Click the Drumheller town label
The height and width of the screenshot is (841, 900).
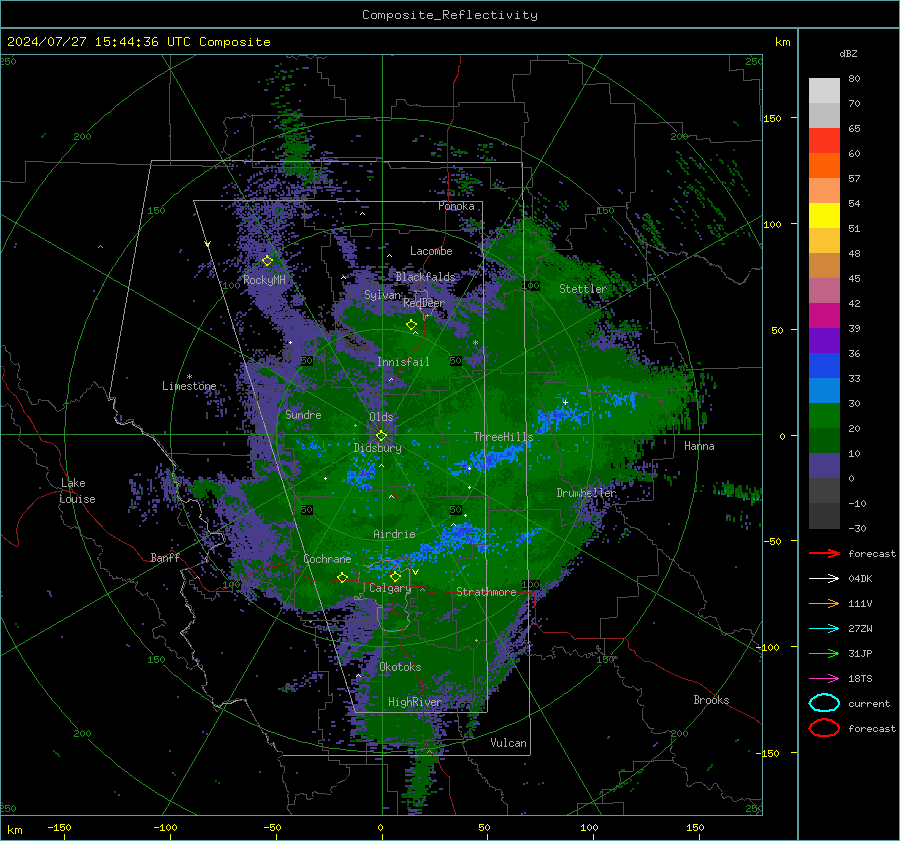(586, 493)
